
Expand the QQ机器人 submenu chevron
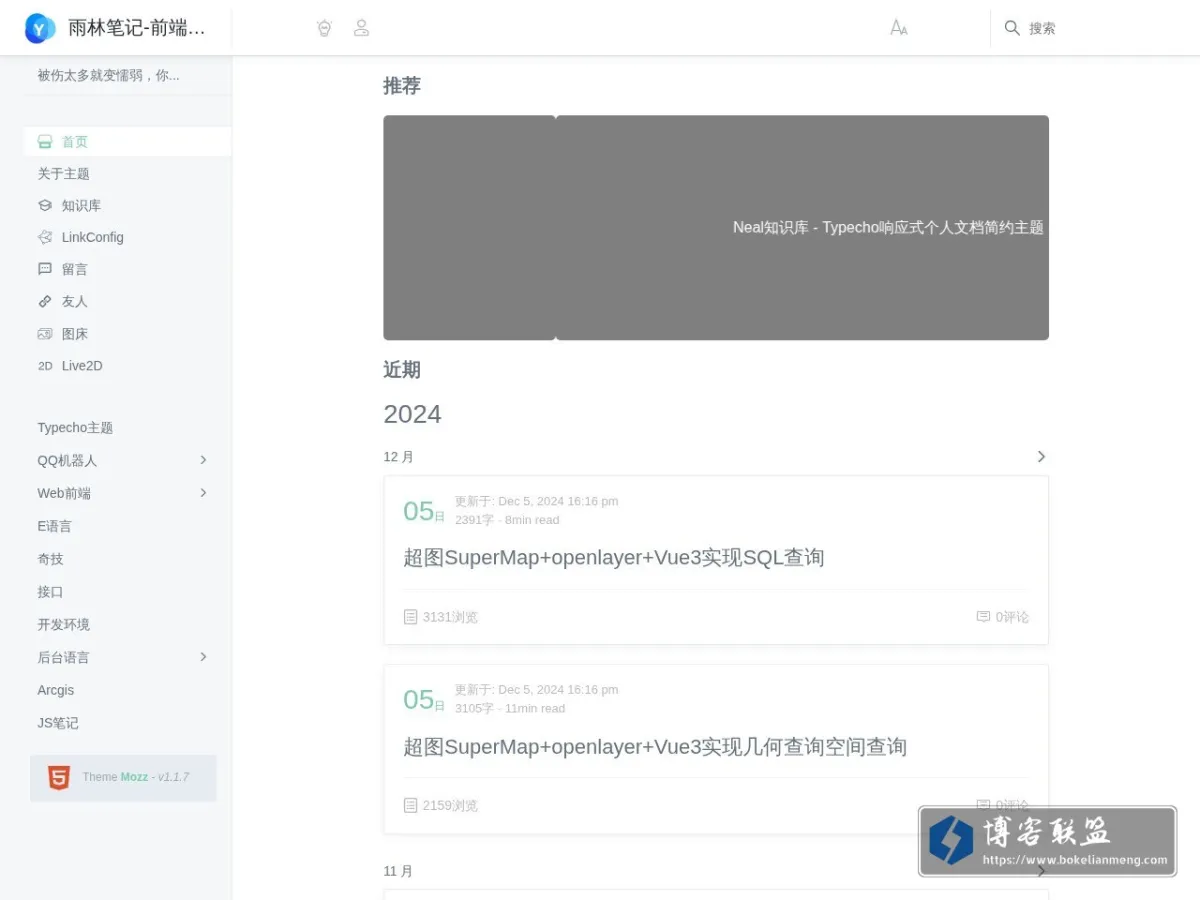point(203,460)
